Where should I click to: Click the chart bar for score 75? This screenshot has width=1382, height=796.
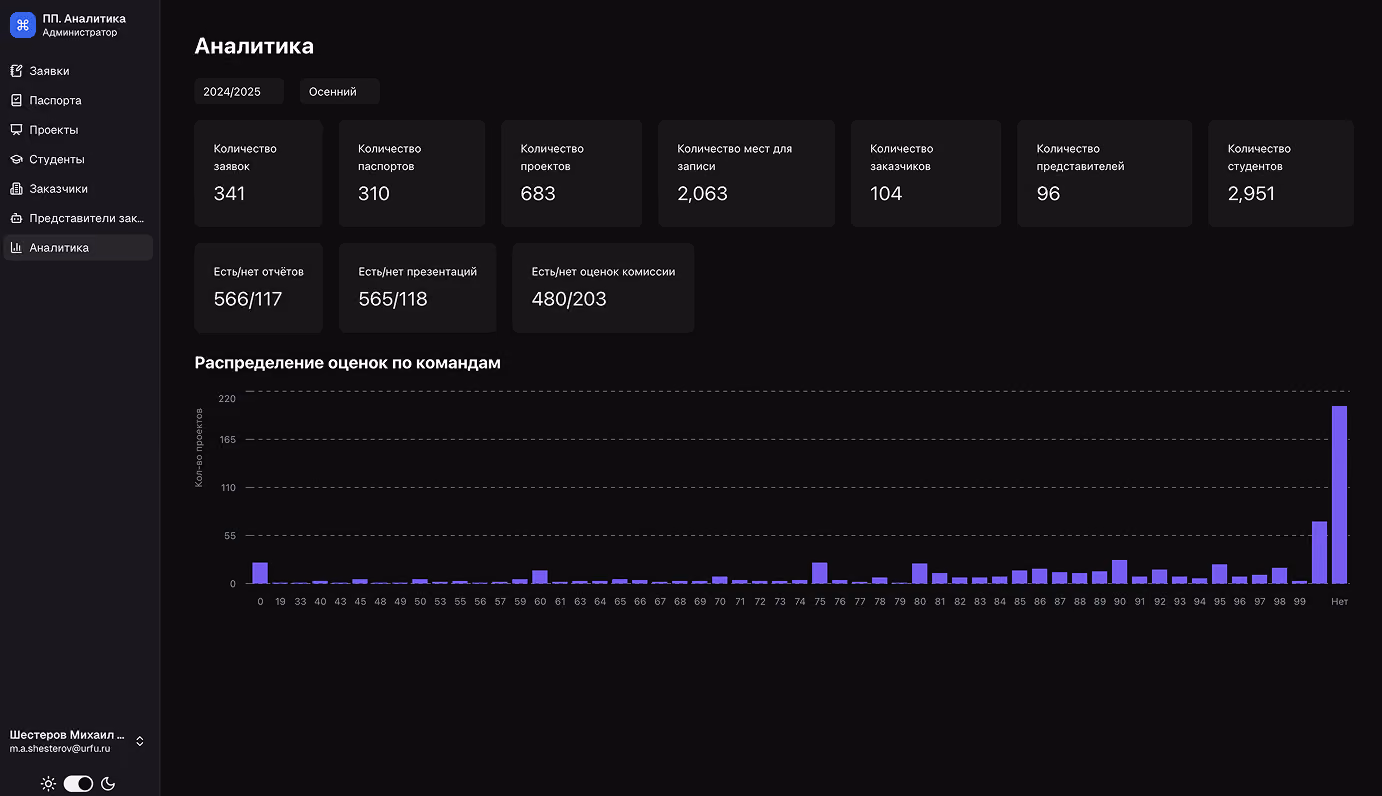pyautogui.click(x=820, y=573)
